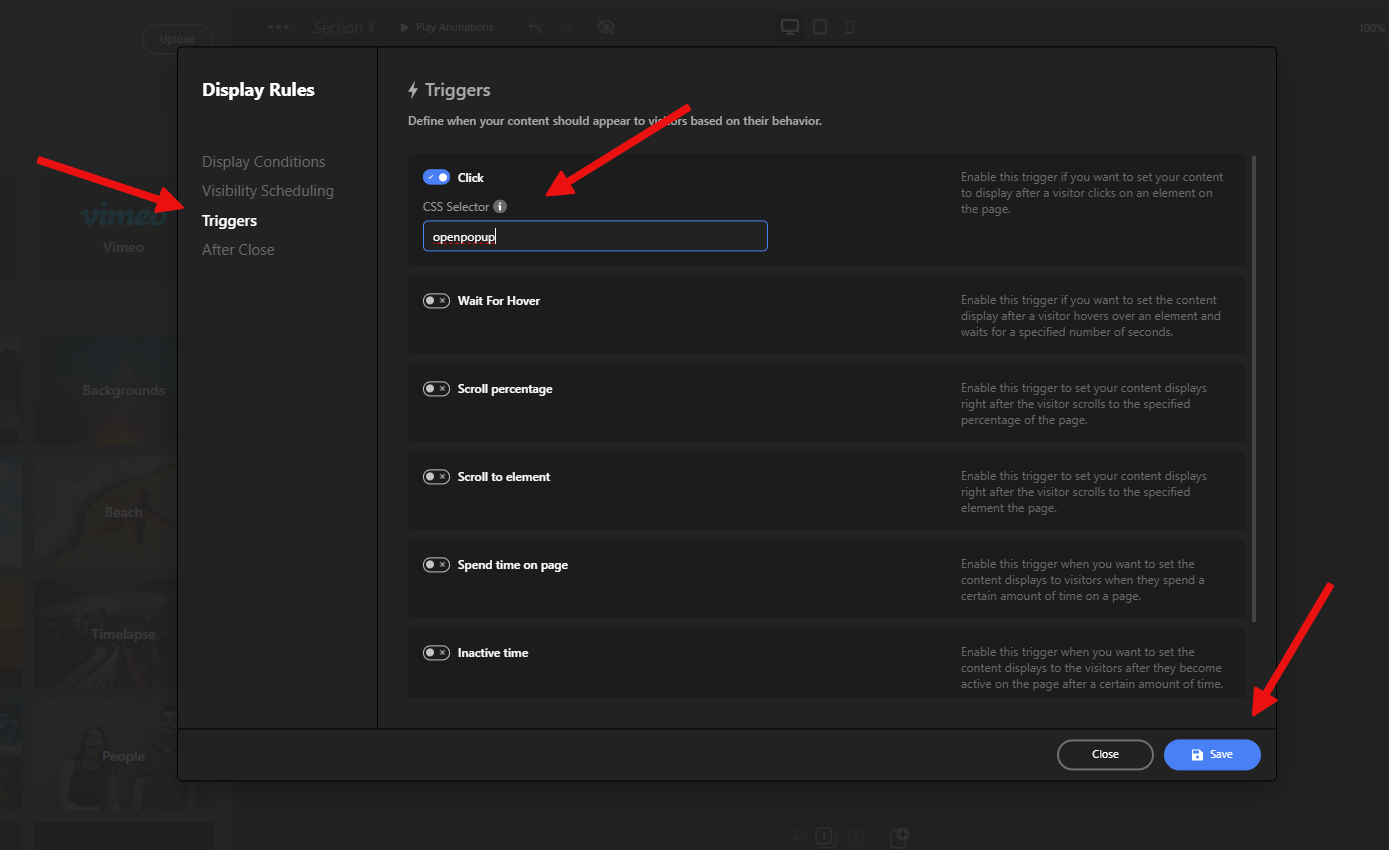The width and height of the screenshot is (1389, 850).
Task: Switch to mobile phone view icon
Action: (850, 27)
